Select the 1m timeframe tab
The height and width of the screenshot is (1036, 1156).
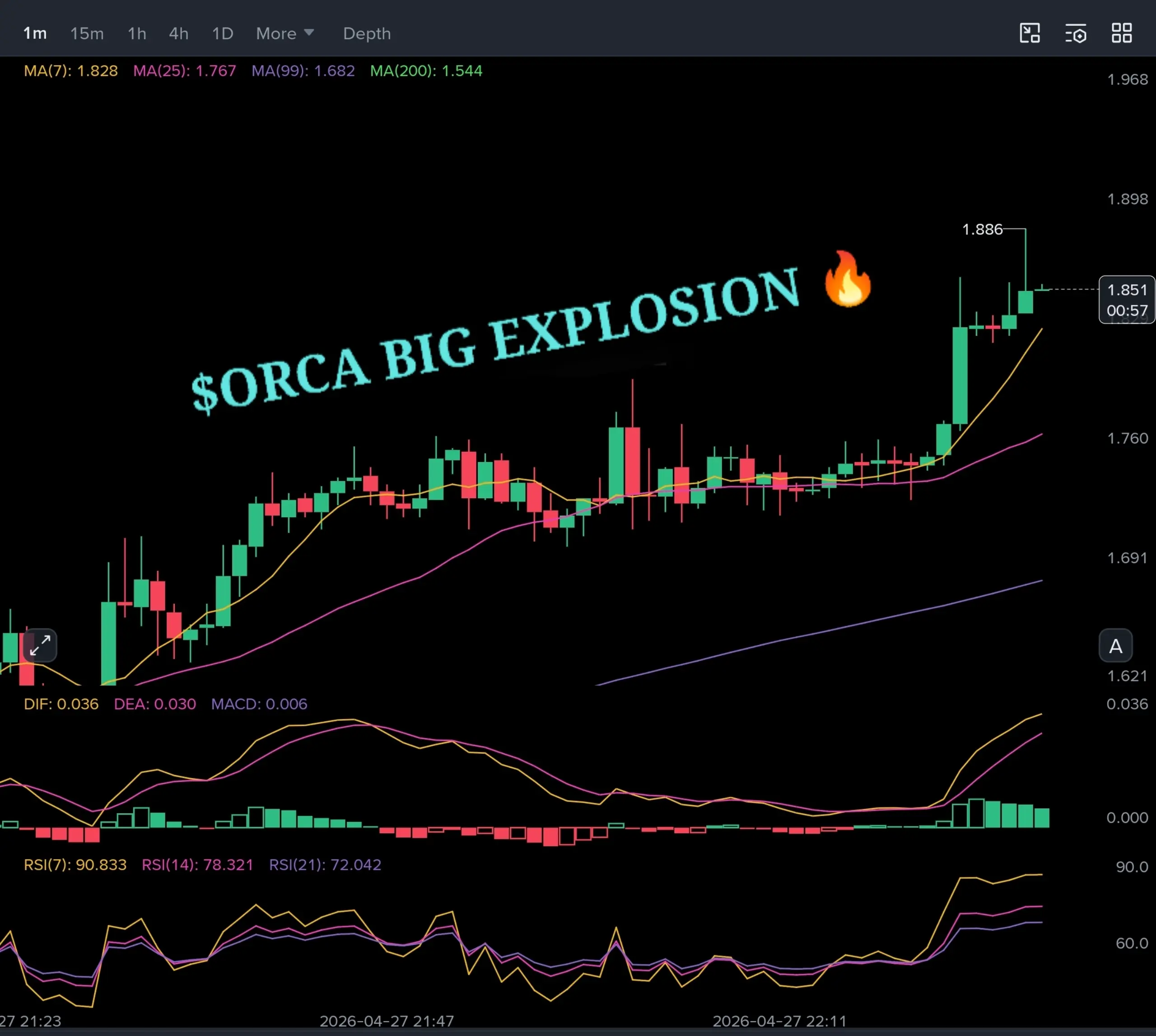tap(35, 33)
